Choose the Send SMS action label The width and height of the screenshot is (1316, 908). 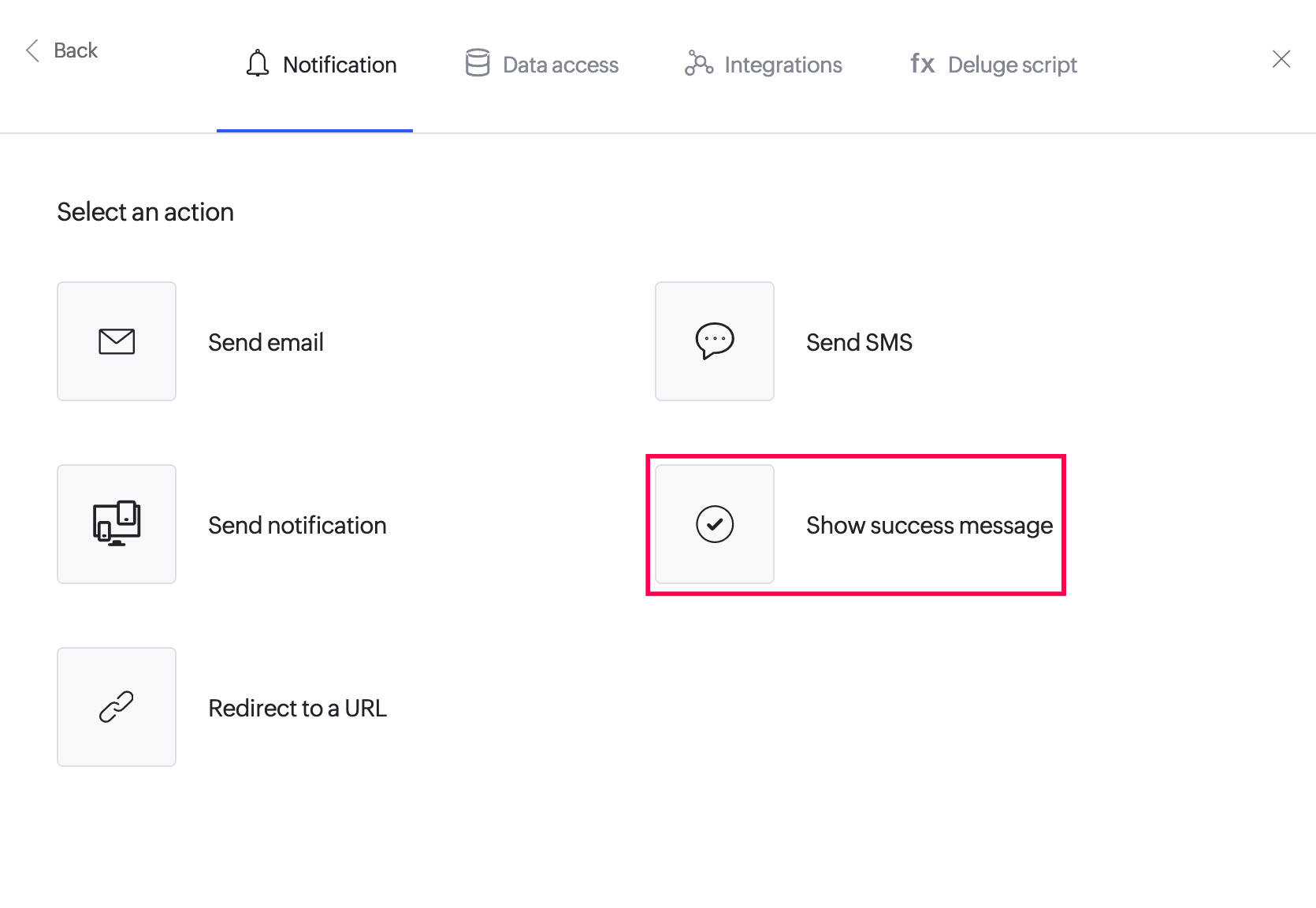[859, 342]
